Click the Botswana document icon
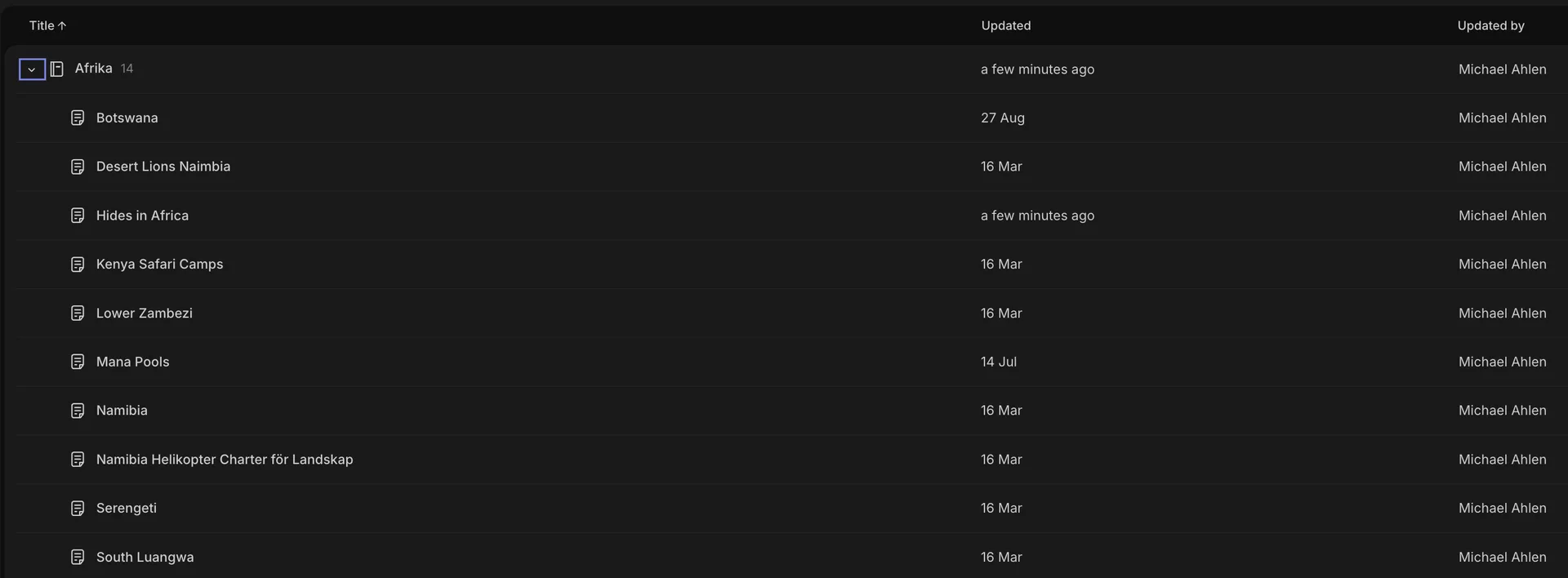This screenshot has height=578, width=1568. click(x=78, y=118)
